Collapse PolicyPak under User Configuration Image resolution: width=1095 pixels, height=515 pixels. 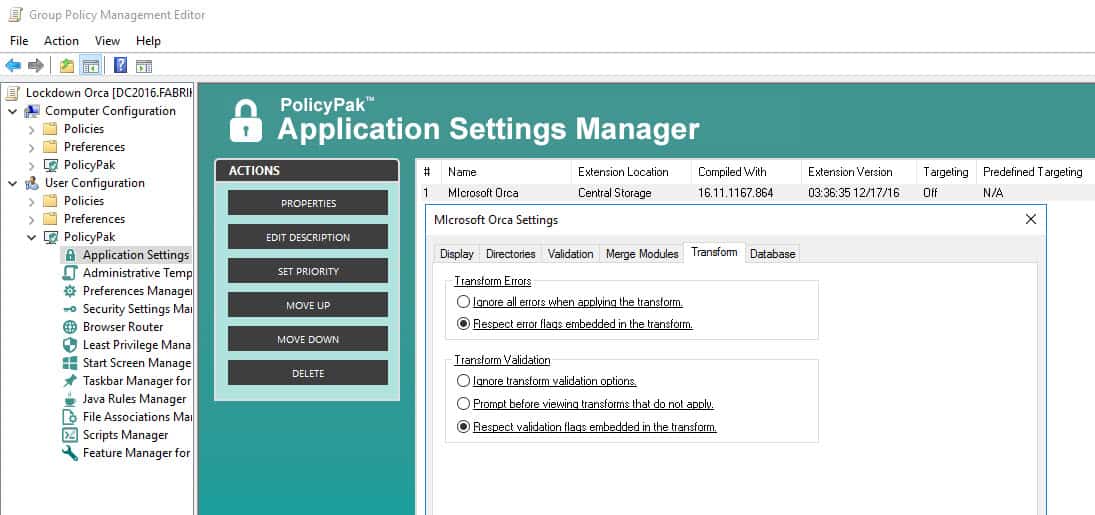(x=31, y=237)
